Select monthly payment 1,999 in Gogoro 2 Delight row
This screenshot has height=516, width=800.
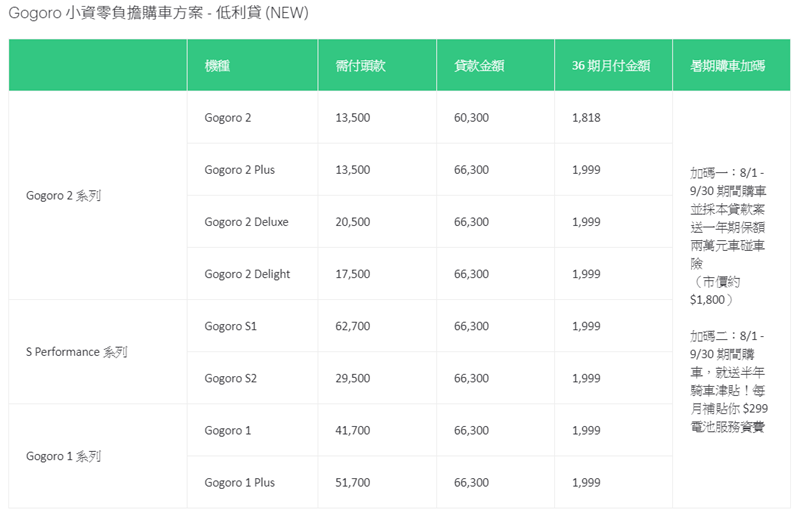coord(586,274)
